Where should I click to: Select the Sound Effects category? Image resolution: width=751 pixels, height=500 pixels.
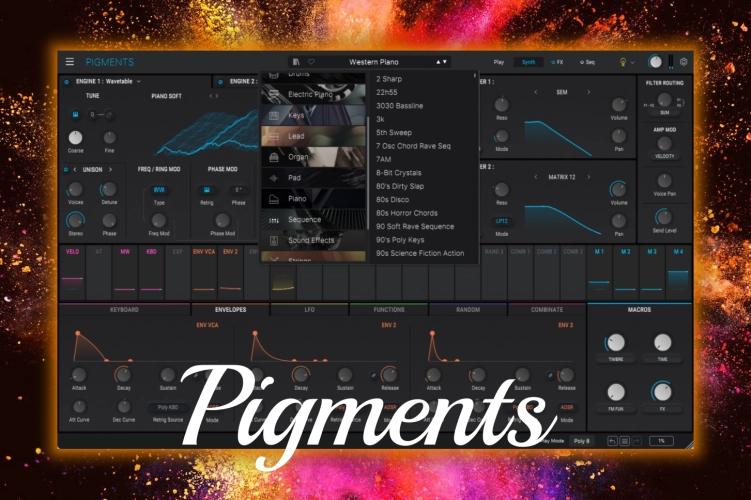313,240
